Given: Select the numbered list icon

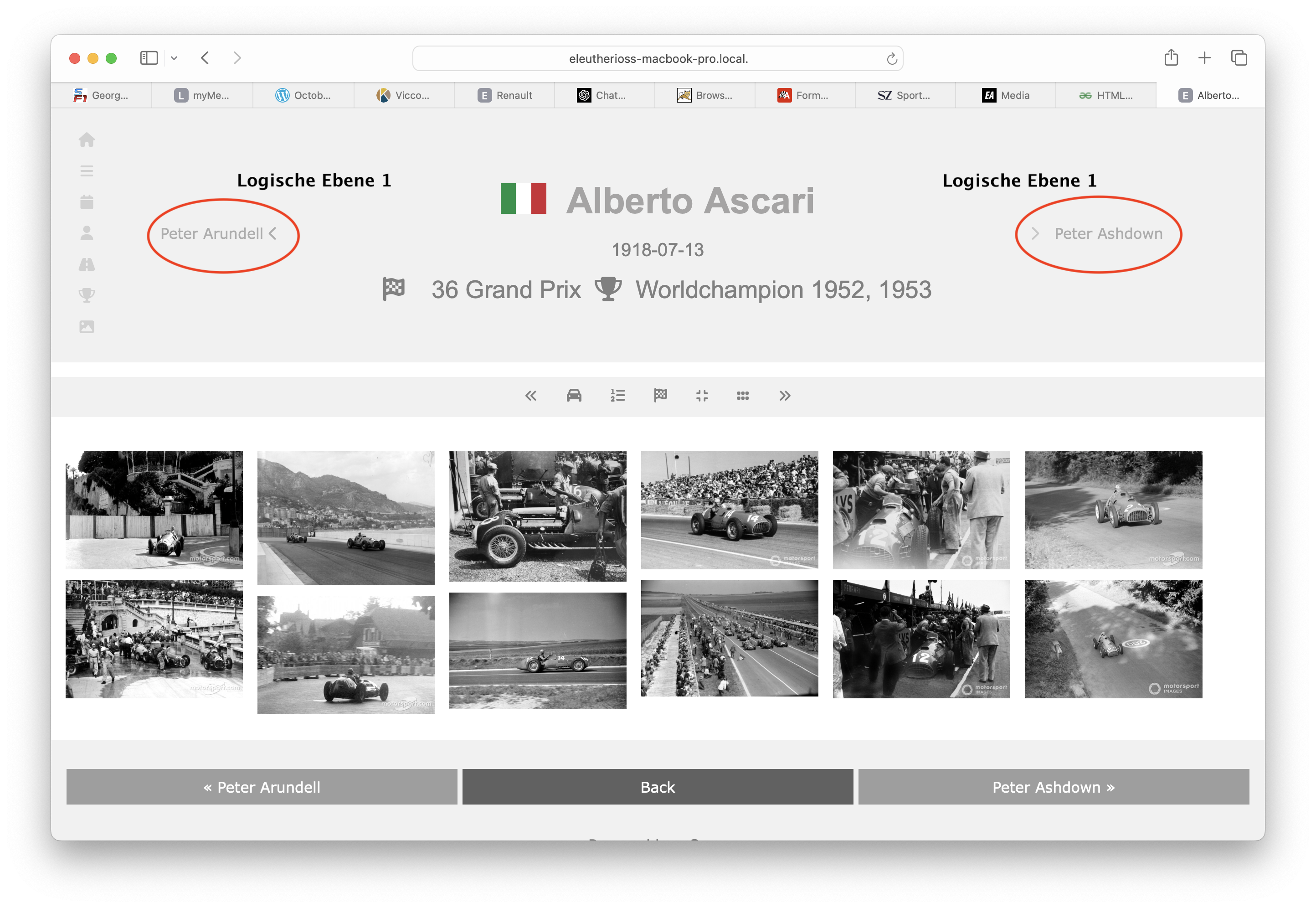Looking at the screenshot, I should coord(617,395).
